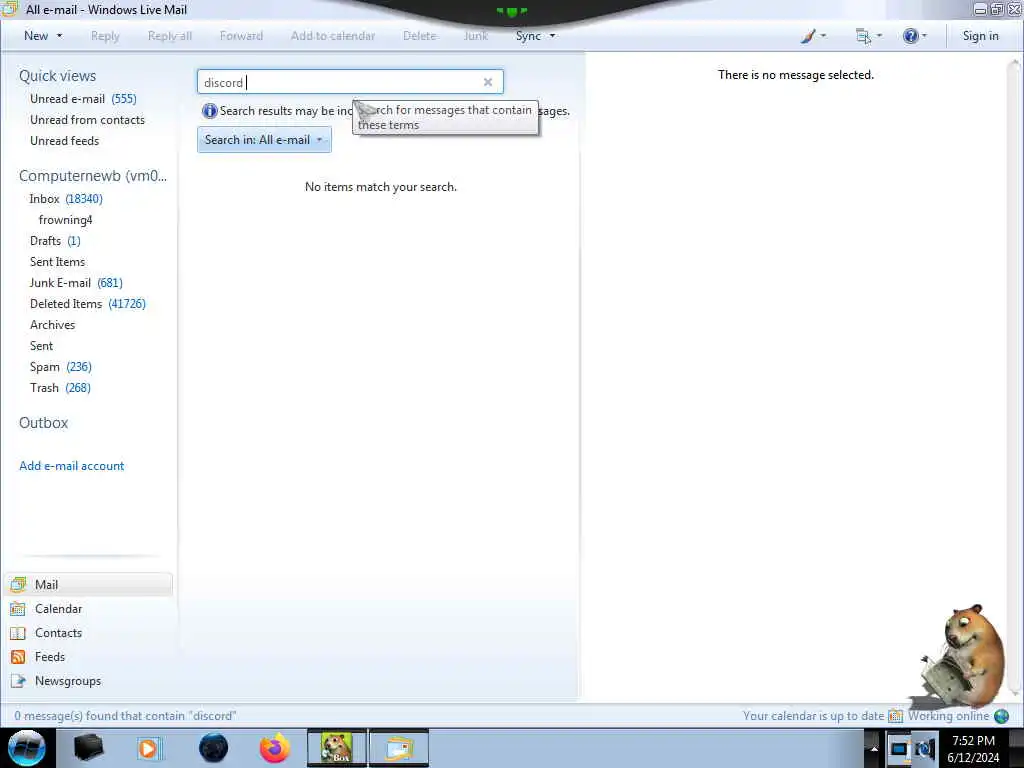Click Junk in the toolbar

[x=476, y=36]
